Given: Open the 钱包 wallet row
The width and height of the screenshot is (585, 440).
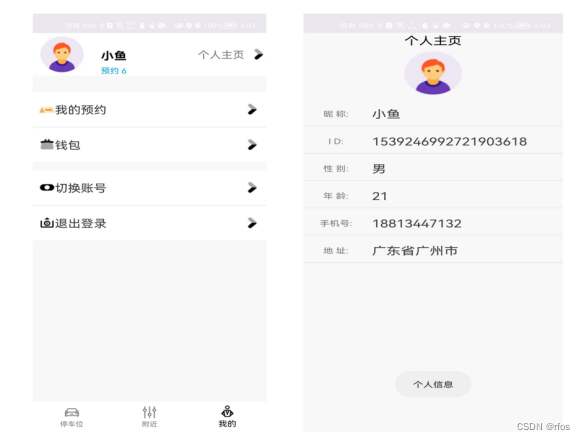Looking at the screenshot, I should tap(149, 145).
